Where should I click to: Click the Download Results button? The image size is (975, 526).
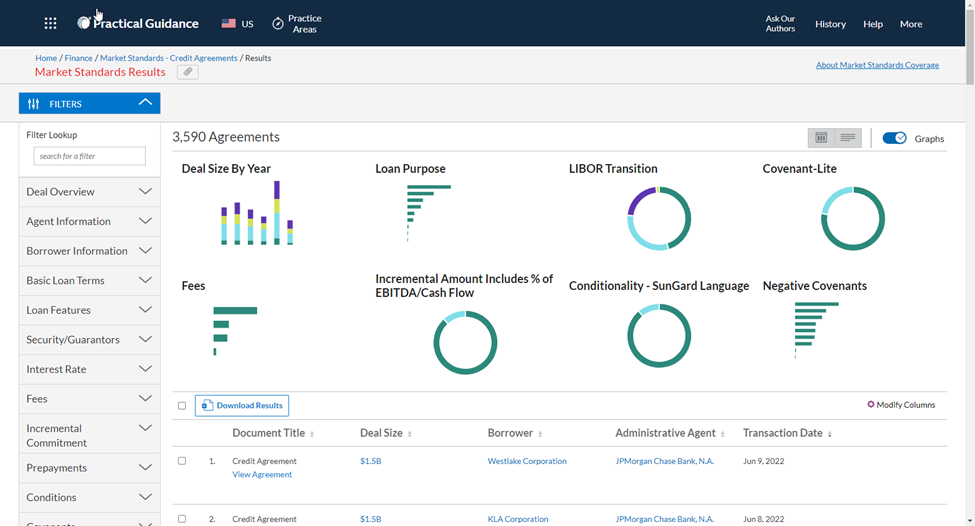[x=242, y=405]
